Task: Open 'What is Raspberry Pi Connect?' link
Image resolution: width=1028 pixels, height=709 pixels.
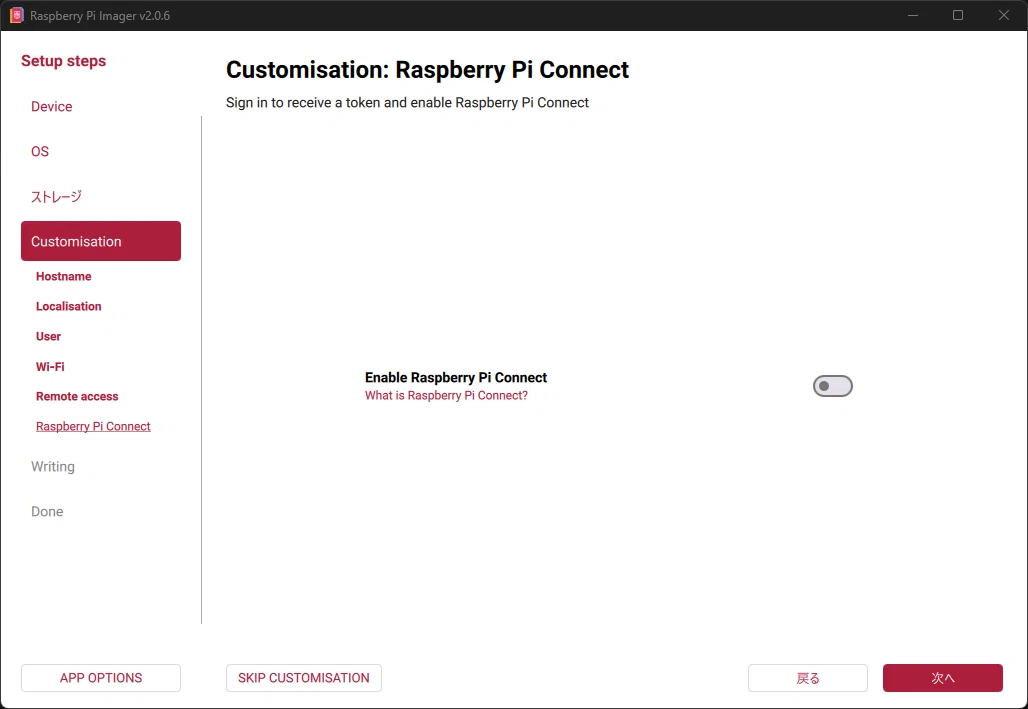Action: [x=446, y=395]
